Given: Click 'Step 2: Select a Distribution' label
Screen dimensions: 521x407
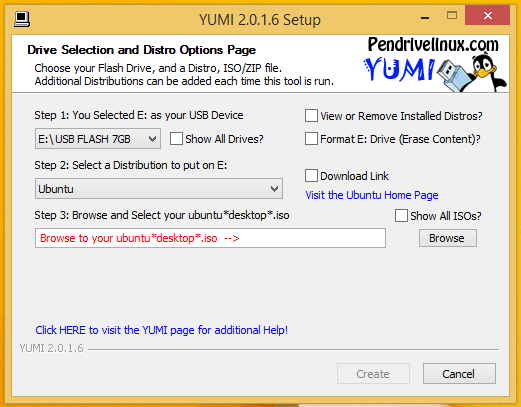Looking at the screenshot, I should point(131,165).
